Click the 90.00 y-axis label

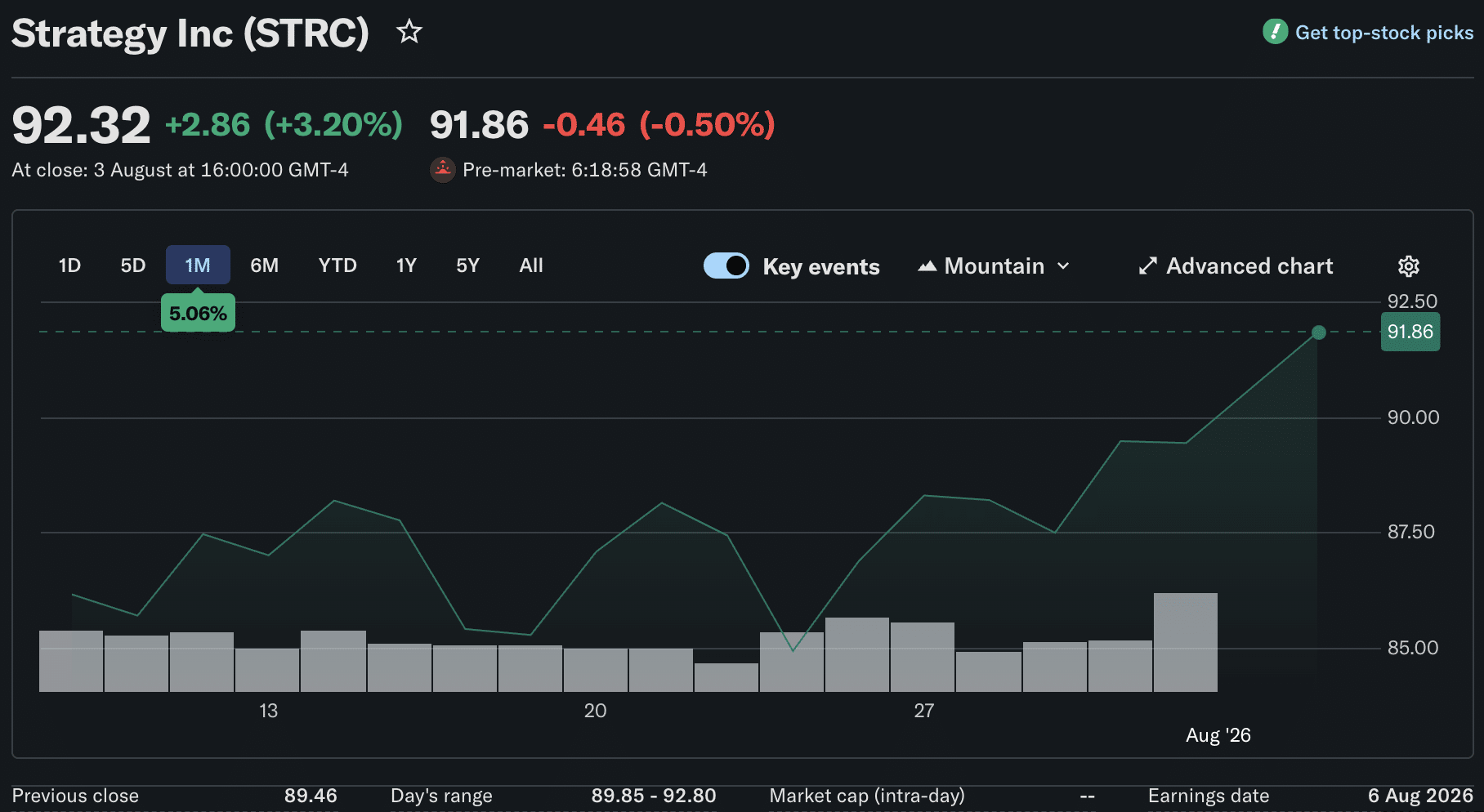[1414, 417]
